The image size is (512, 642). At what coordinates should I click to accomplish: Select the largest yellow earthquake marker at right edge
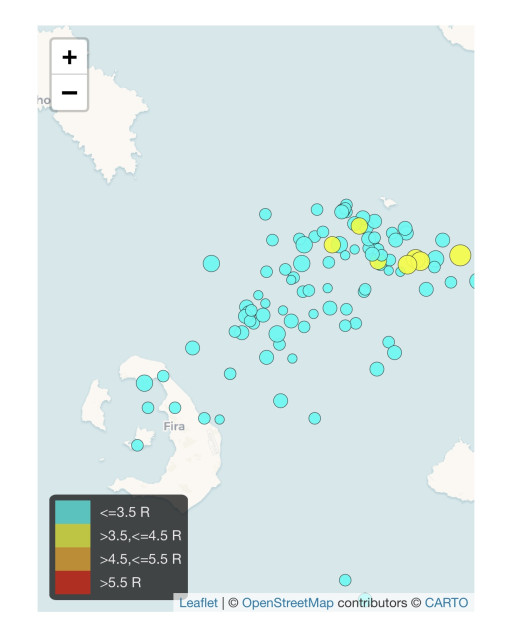[460, 255]
